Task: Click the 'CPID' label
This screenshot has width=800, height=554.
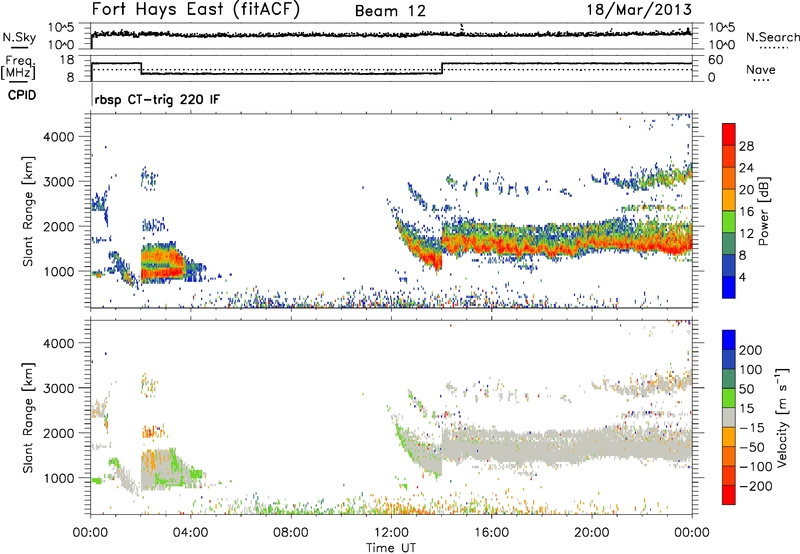Action: (22, 95)
